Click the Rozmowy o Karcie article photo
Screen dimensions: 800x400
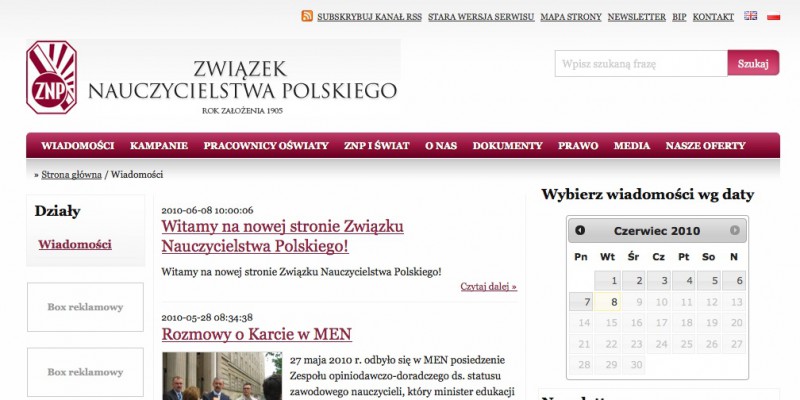(x=222, y=376)
